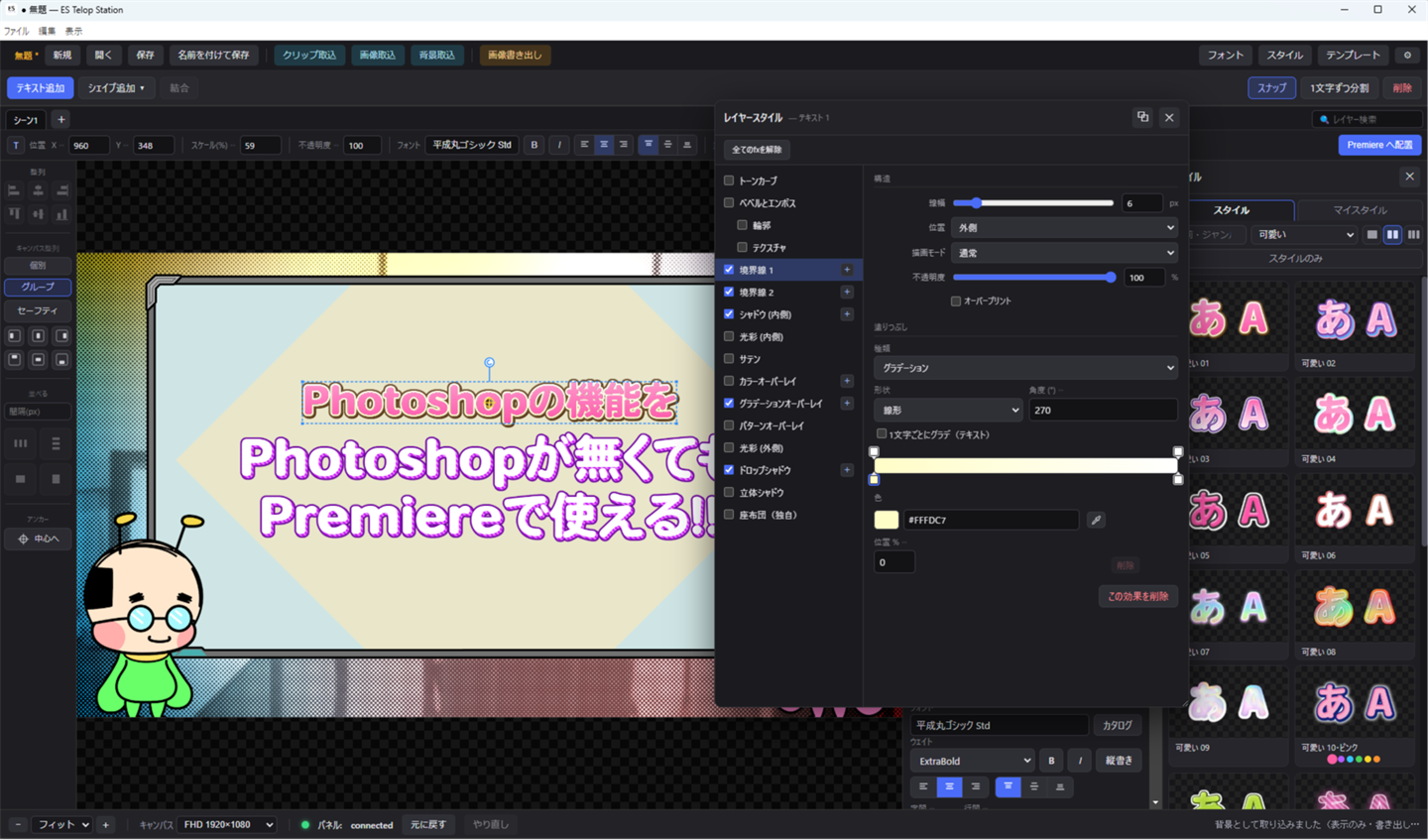This screenshot has height=840, width=1428.
Task: Click the #FFFDC7 color swatch
Action: point(886,520)
